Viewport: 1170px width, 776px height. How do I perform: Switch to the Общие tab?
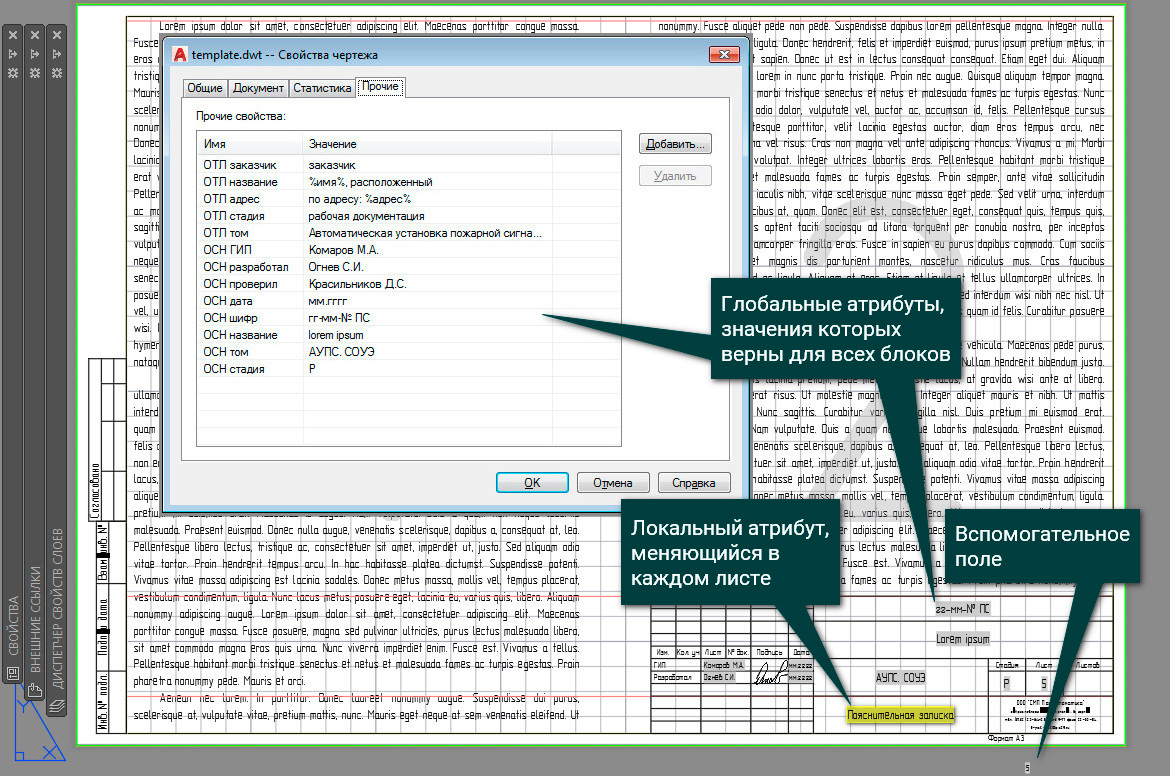pos(204,88)
